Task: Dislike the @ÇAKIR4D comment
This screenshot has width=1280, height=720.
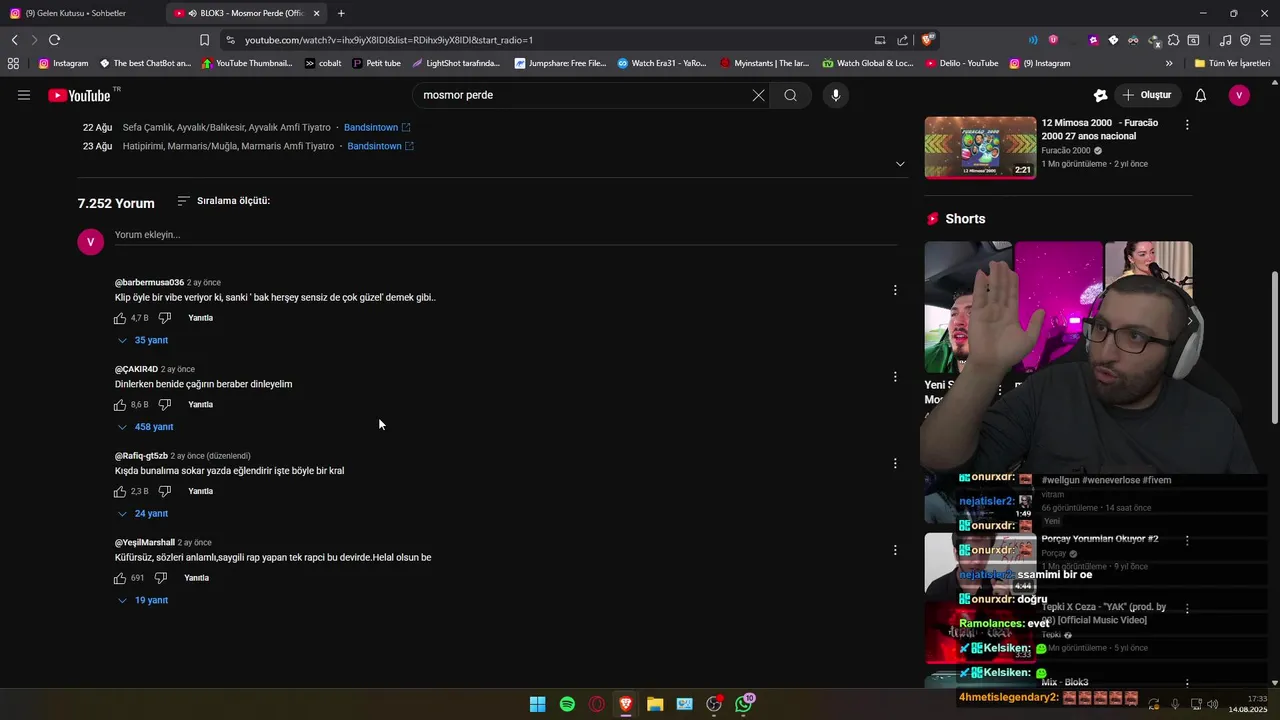Action: click(165, 405)
